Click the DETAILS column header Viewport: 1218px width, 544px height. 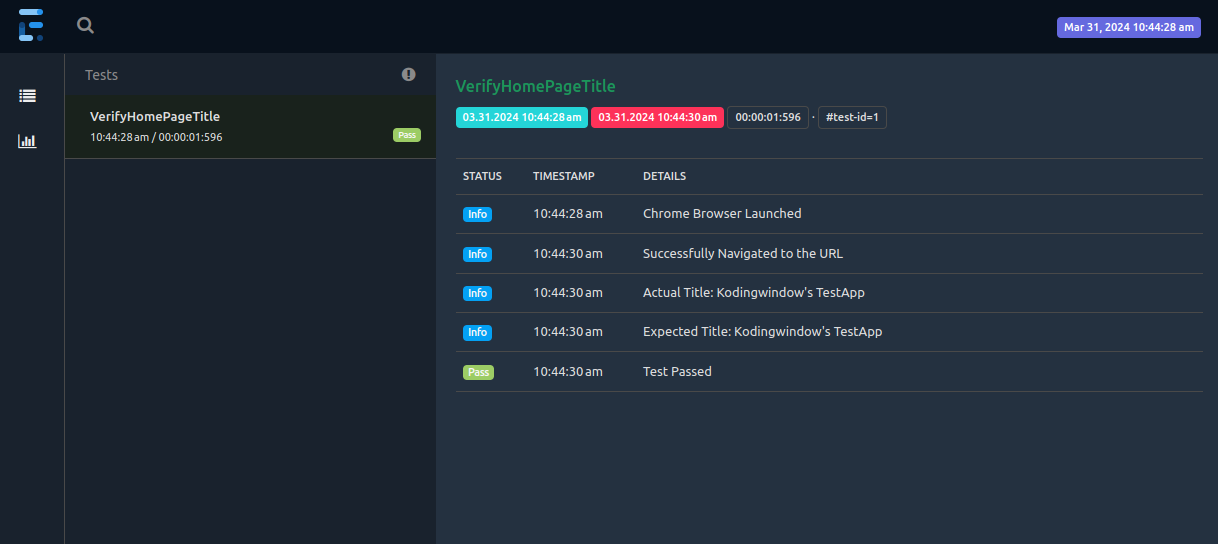click(x=665, y=176)
